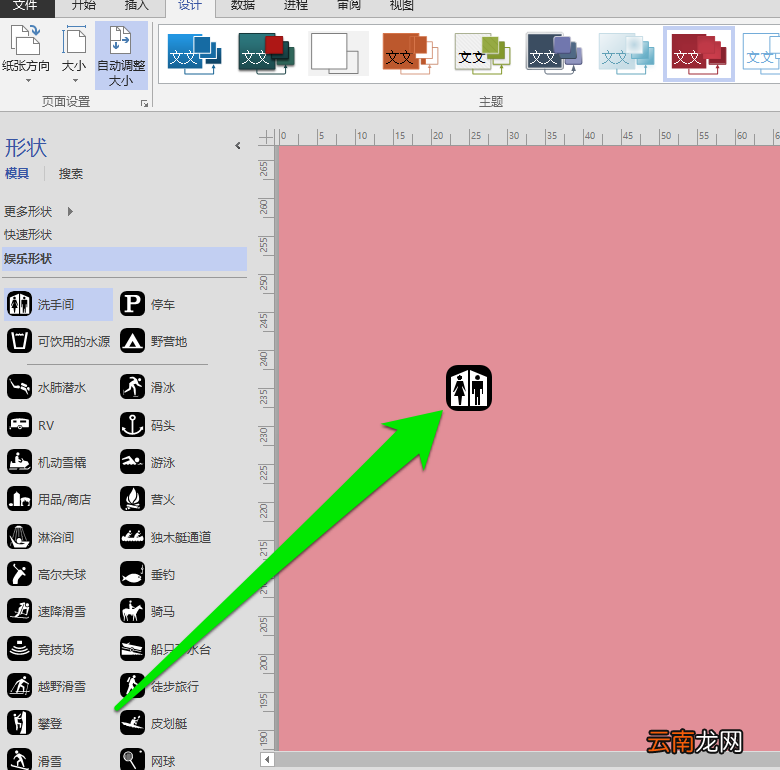Apply the dark green and red theme
The height and width of the screenshot is (770, 780).
pos(266,54)
